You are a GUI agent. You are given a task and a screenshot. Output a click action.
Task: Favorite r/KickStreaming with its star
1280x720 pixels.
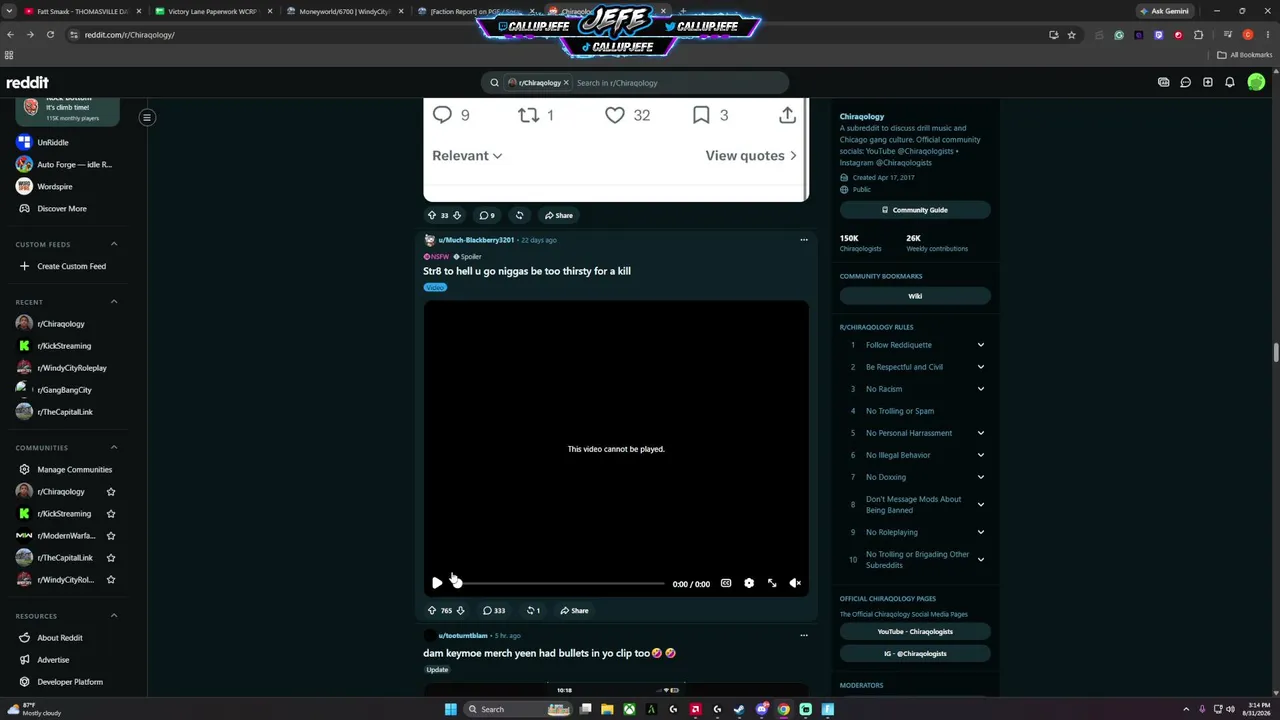111,514
